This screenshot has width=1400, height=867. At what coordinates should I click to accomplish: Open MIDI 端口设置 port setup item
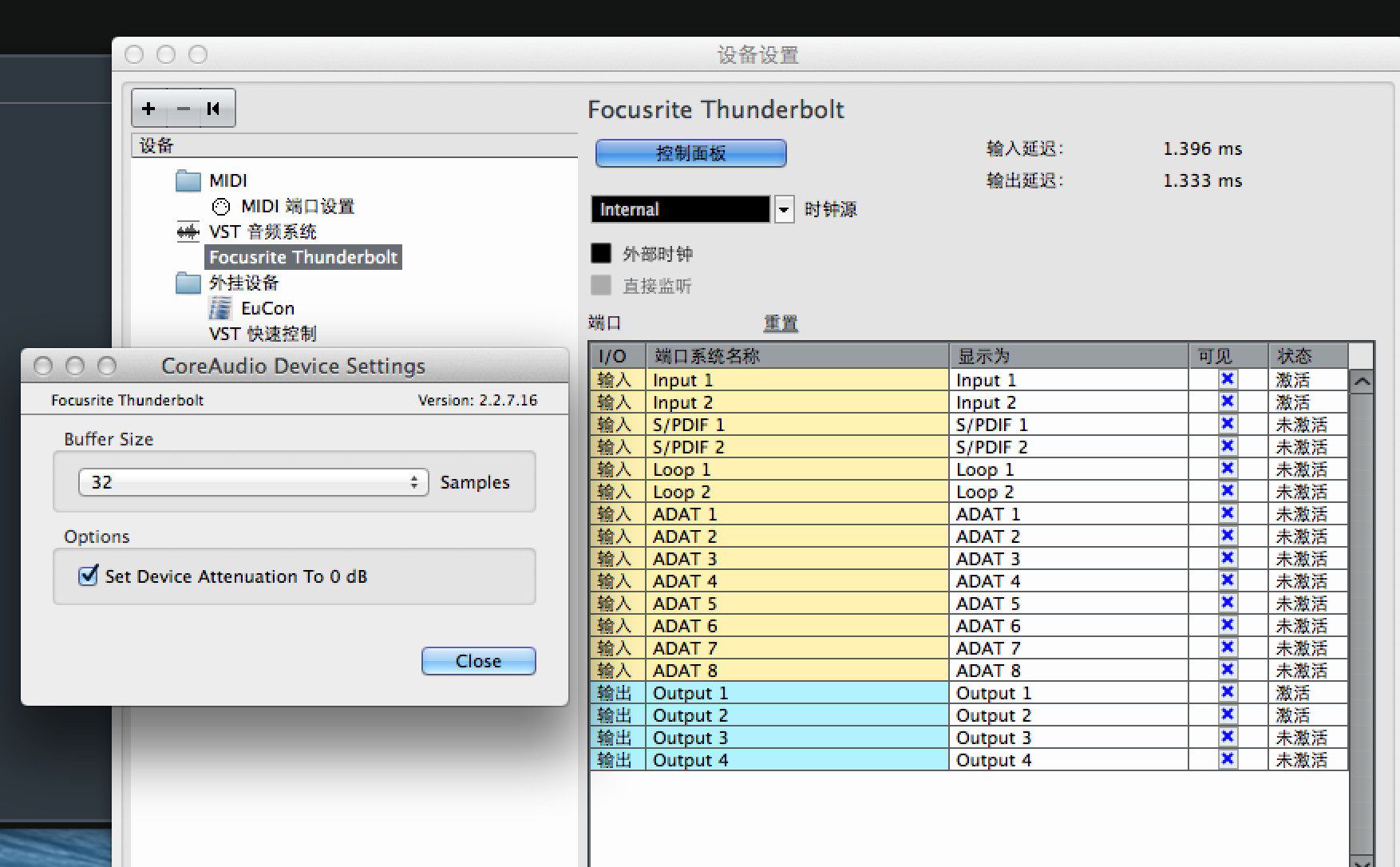(x=297, y=207)
